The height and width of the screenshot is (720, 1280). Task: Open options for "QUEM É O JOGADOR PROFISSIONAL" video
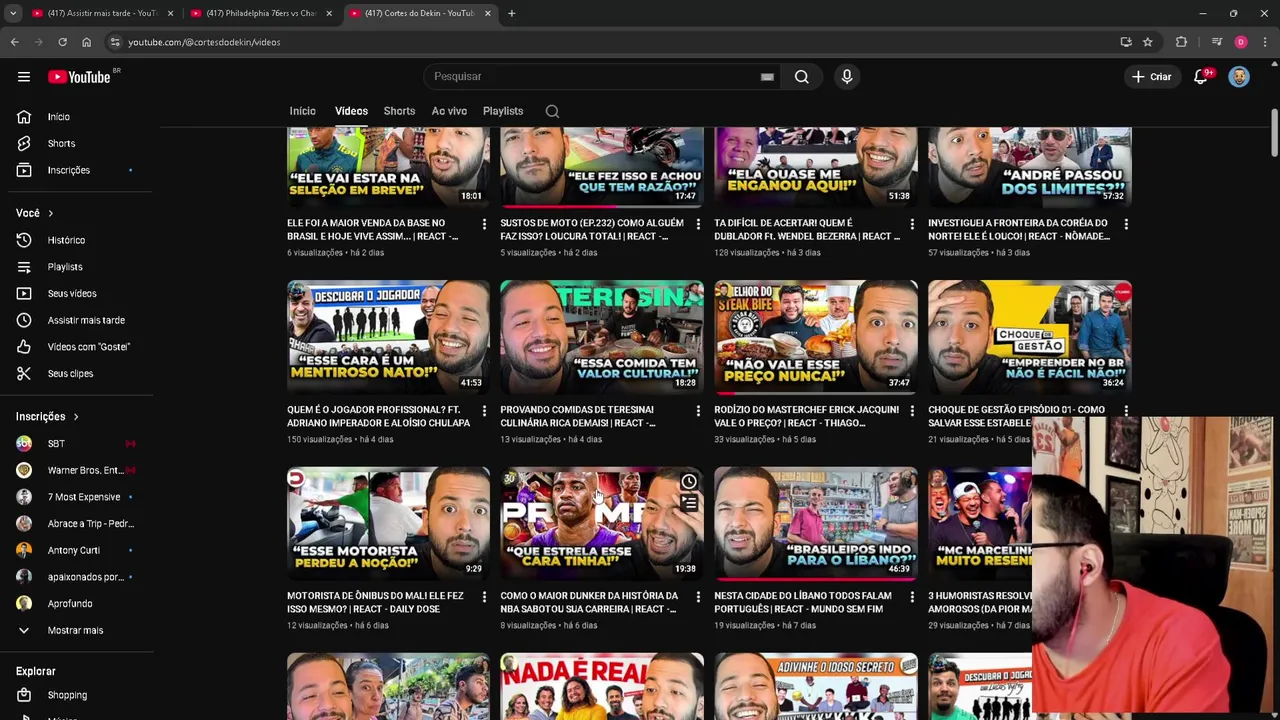pyautogui.click(x=484, y=411)
